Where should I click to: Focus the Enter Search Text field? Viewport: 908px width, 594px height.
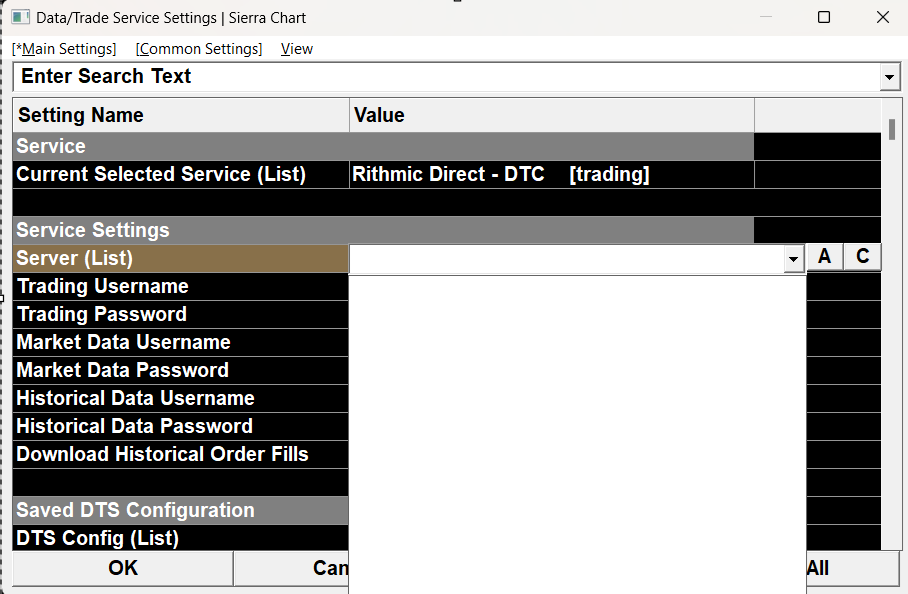(x=440, y=77)
